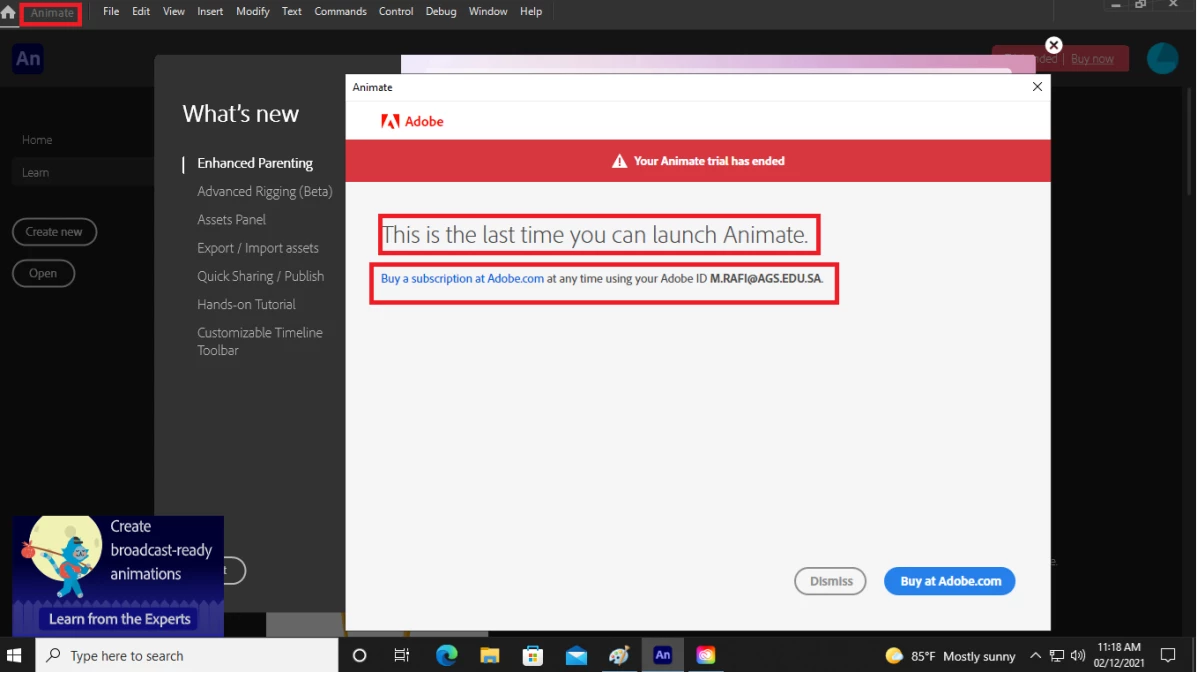Click Buy now link at top
The width and height of the screenshot is (1197, 673).
1092,59
